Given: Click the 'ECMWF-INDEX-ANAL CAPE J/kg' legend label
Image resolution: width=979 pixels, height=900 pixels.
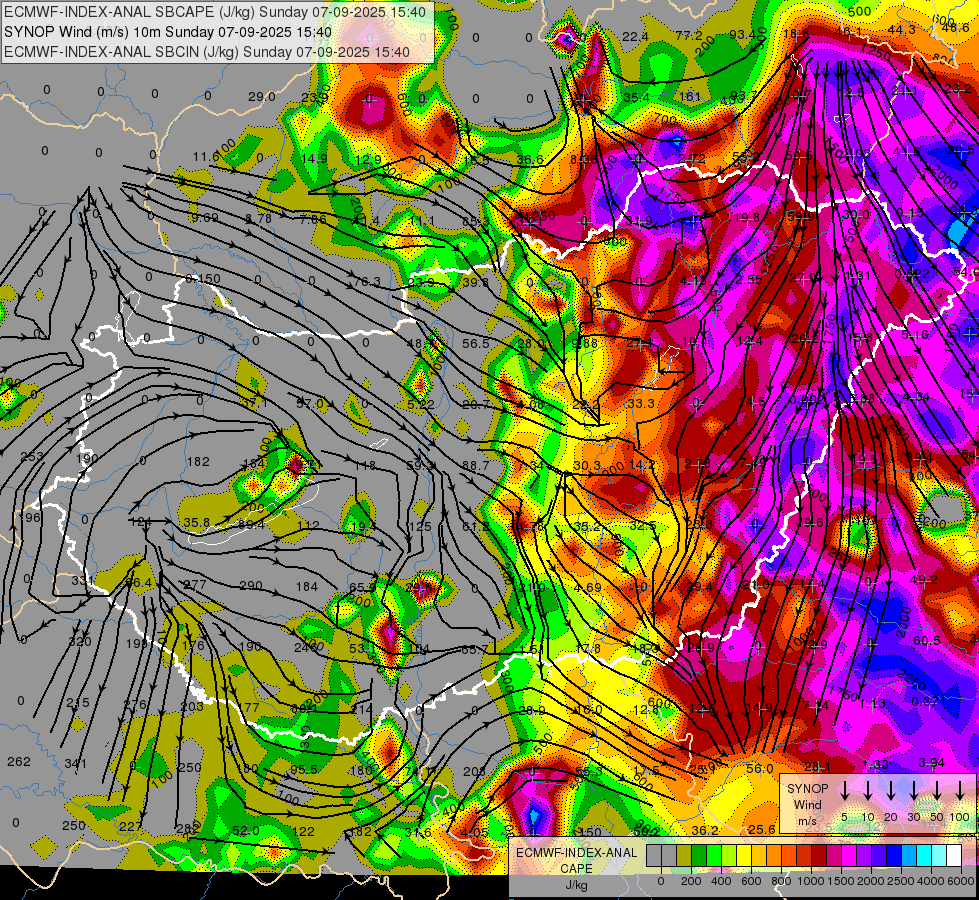Looking at the screenshot, I should pyautogui.click(x=576, y=868).
